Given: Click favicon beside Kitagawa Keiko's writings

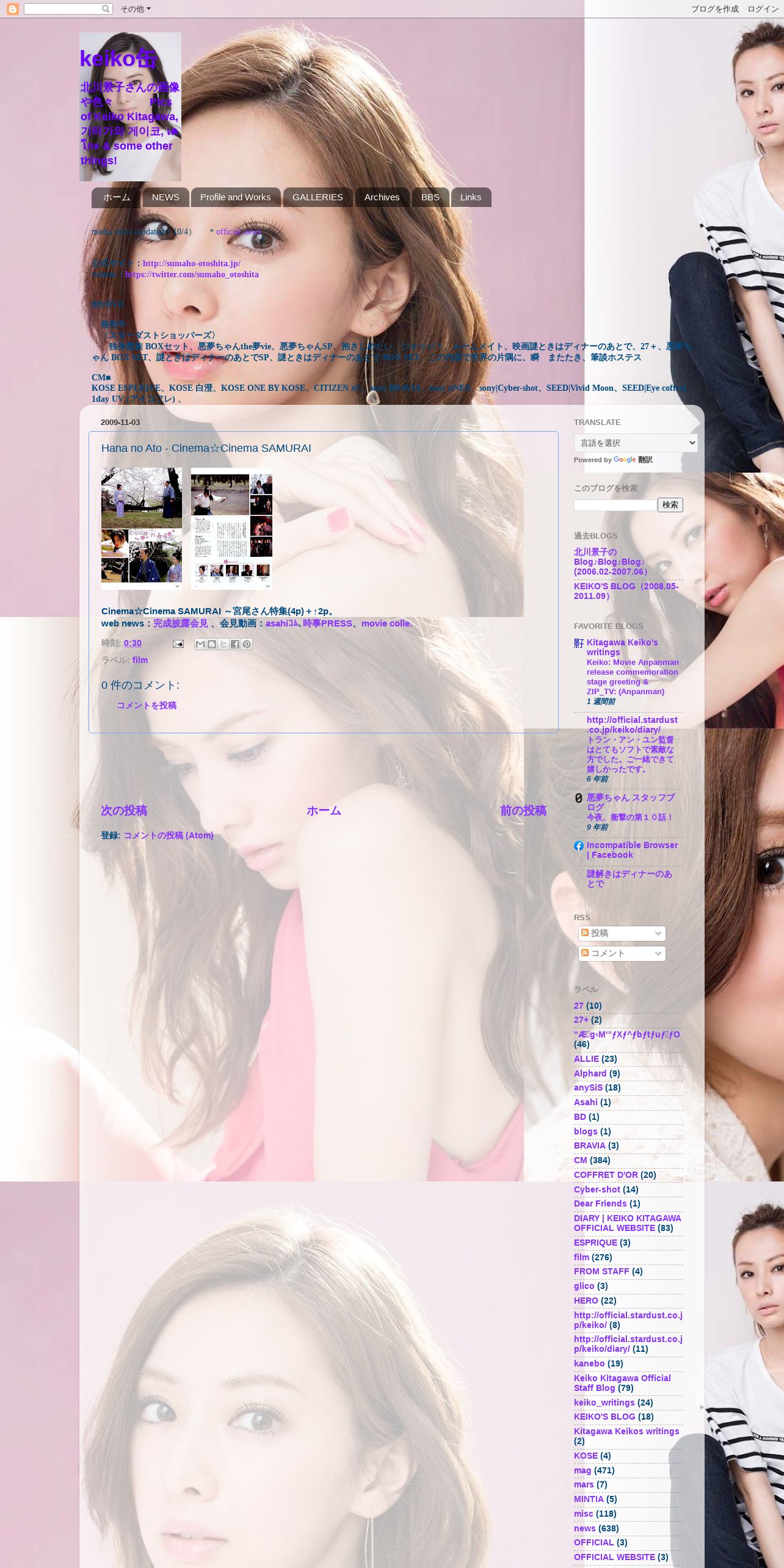Looking at the screenshot, I should 578,643.
